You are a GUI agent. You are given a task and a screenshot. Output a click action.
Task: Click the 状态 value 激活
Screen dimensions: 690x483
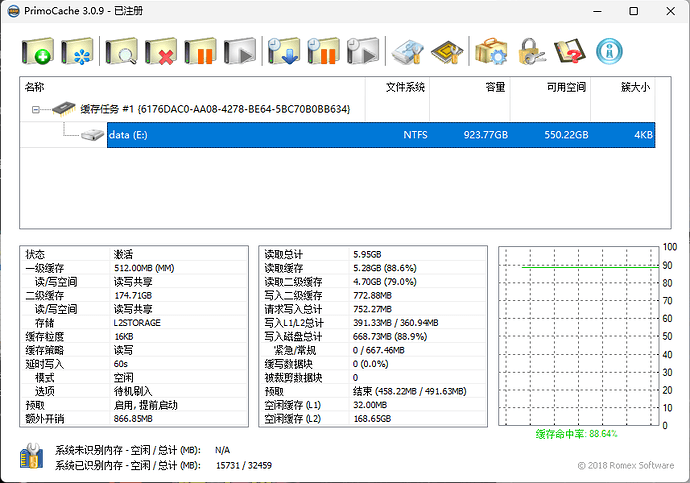coord(123,254)
